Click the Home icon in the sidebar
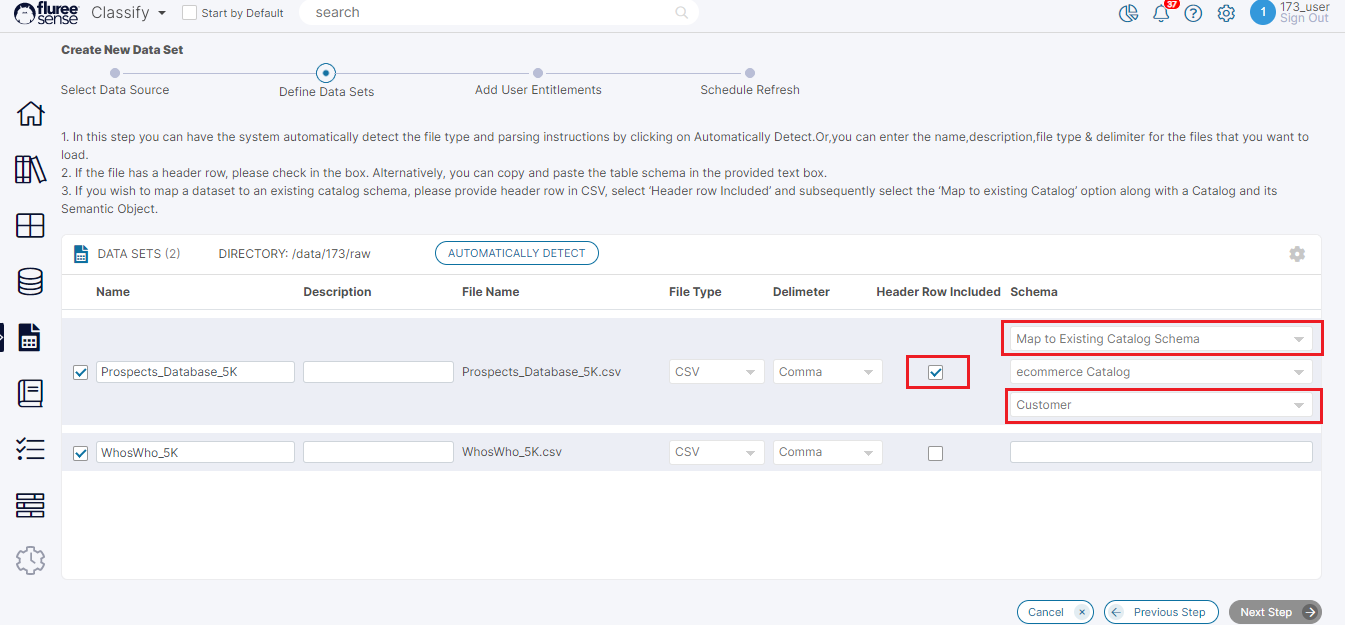This screenshot has width=1345, height=625. [30, 114]
